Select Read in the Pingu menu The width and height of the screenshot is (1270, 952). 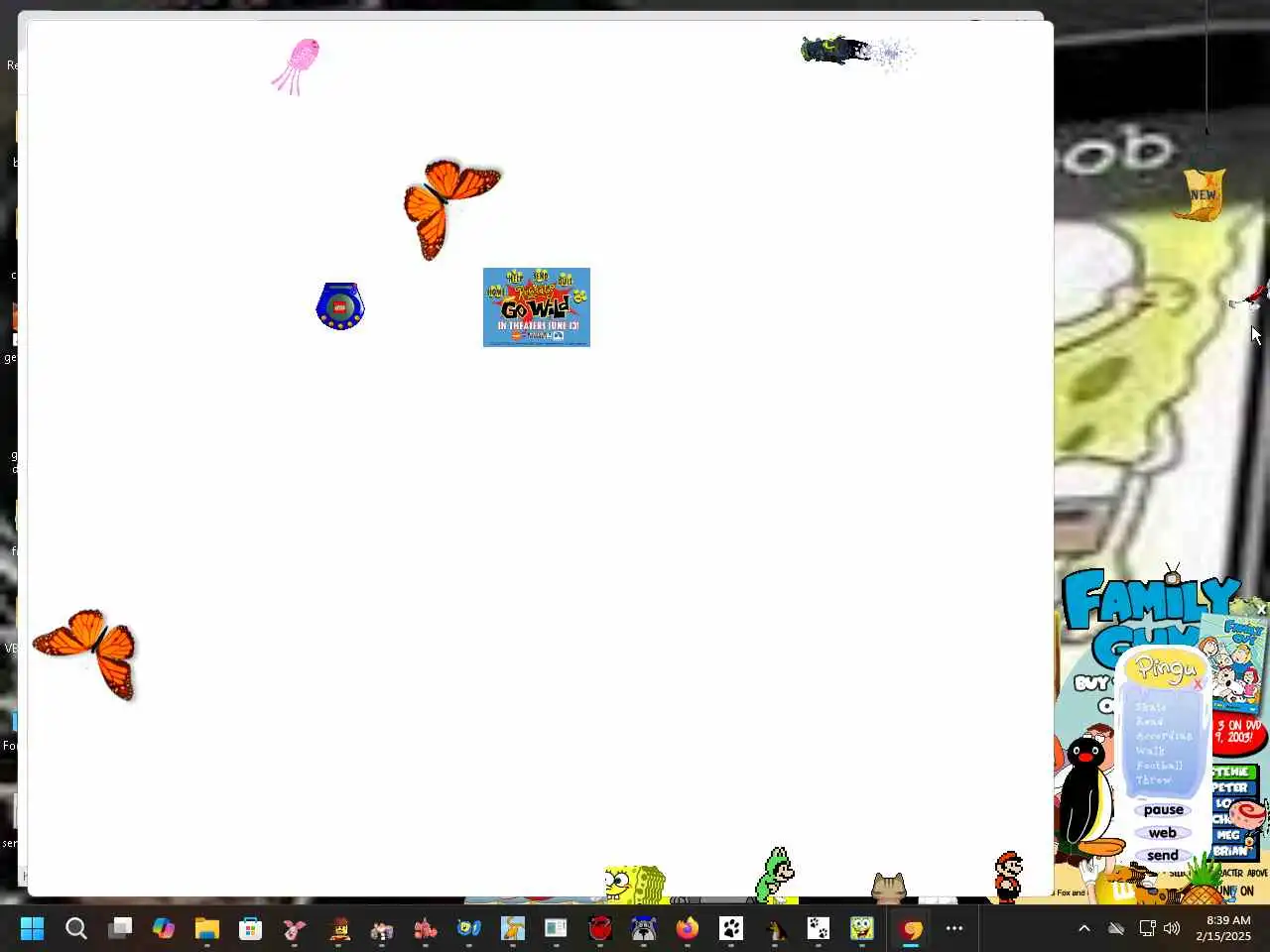(1149, 721)
